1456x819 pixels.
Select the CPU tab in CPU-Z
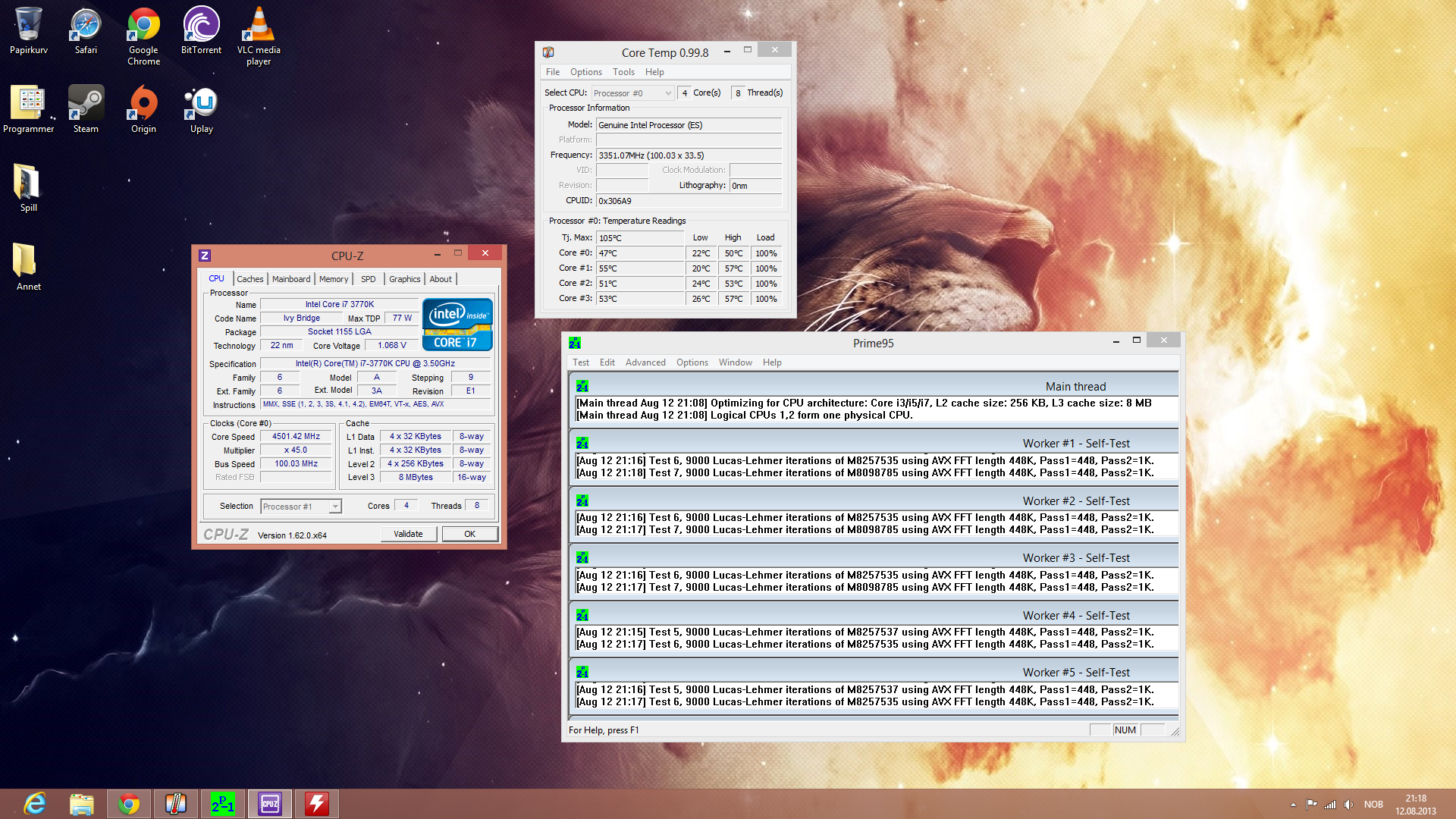(216, 278)
